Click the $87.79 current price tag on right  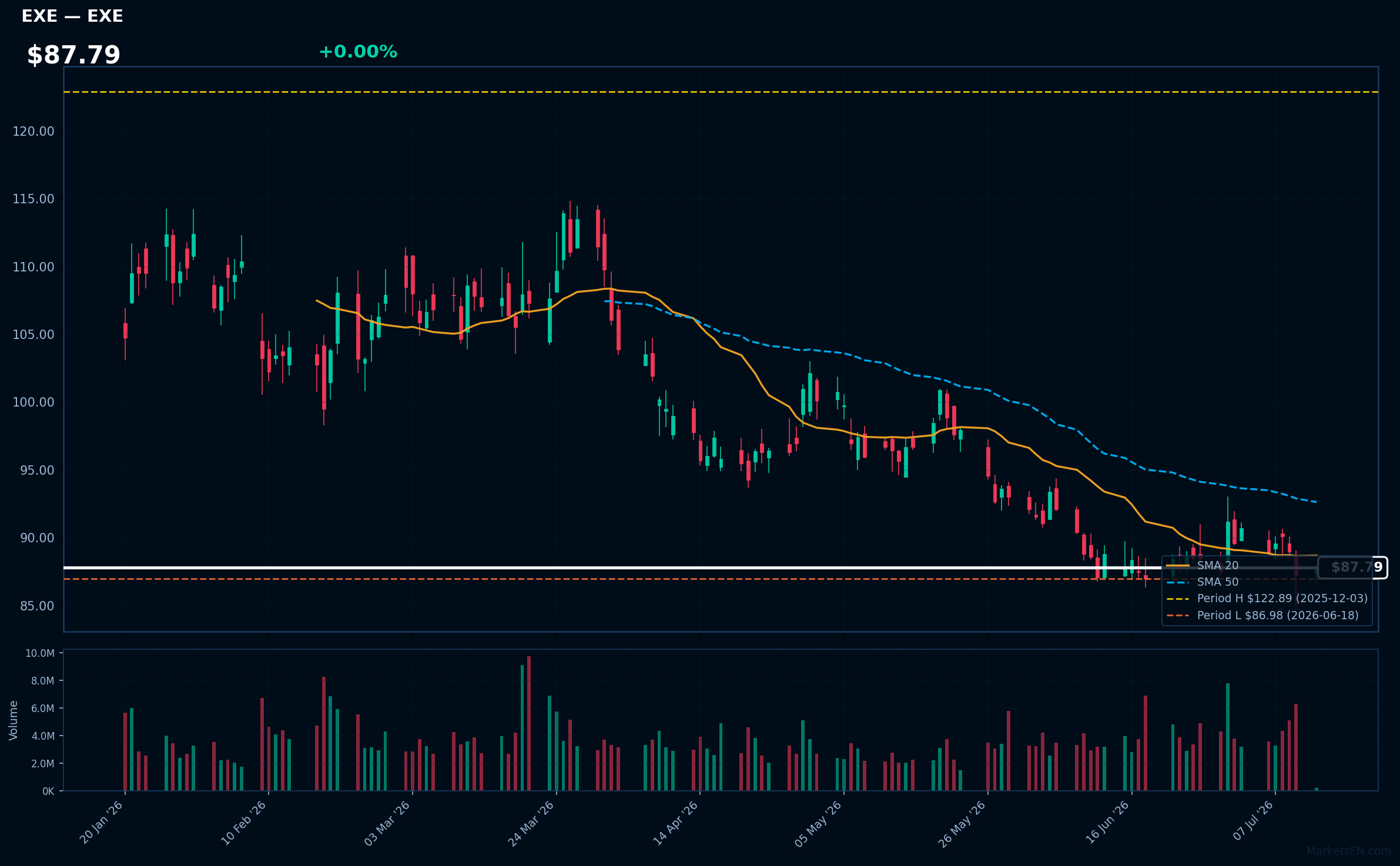[1352, 568]
